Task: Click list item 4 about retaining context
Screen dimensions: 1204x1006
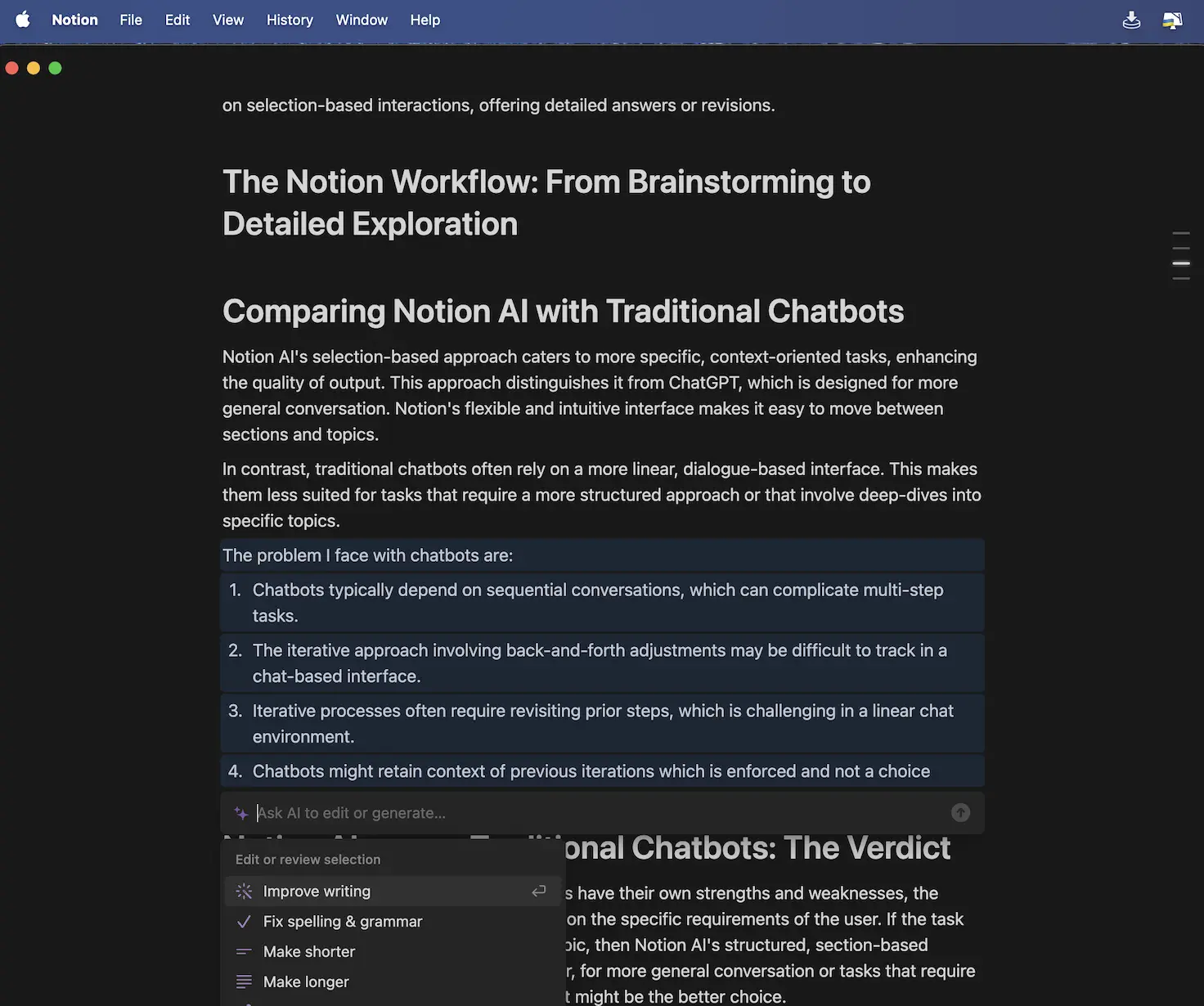Action: click(602, 771)
